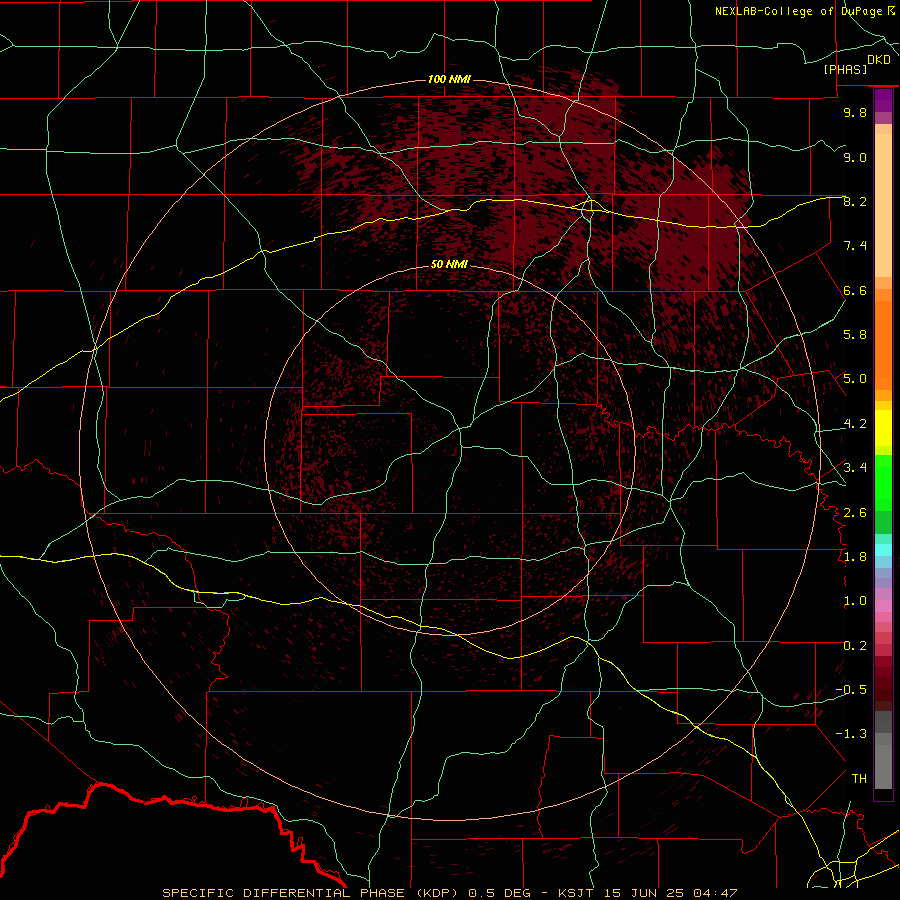Click the bright green color bar segment
Screen dimensions: 900x900
coord(883,483)
